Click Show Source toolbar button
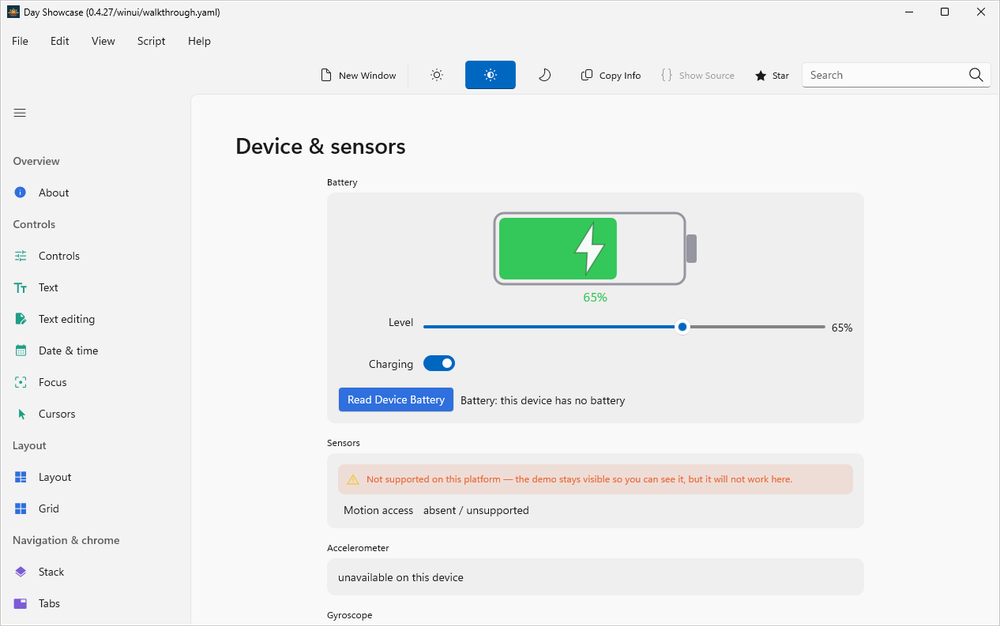Viewport: 1000px width, 626px height. coord(698,75)
